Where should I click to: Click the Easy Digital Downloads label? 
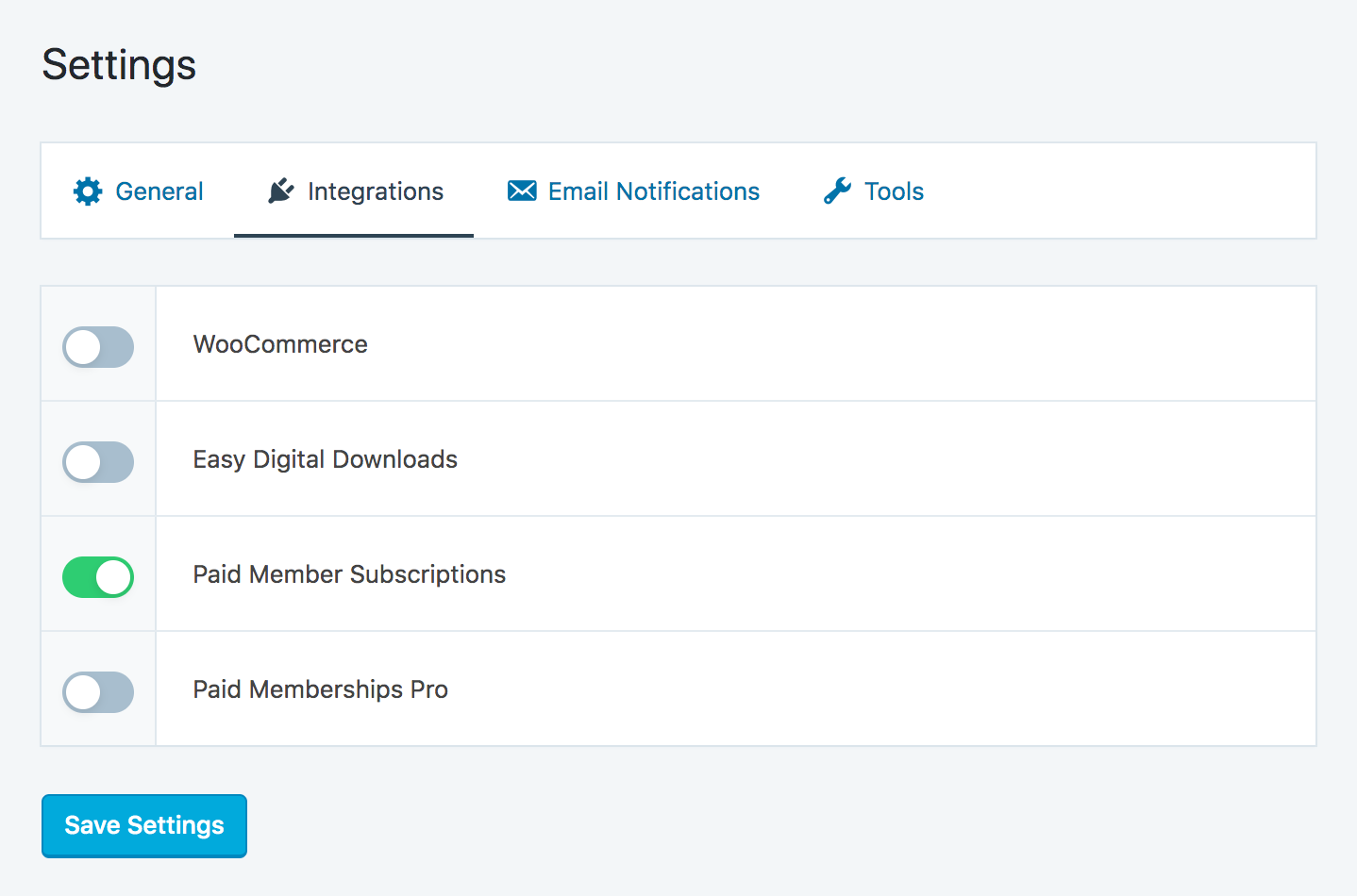coord(326,459)
